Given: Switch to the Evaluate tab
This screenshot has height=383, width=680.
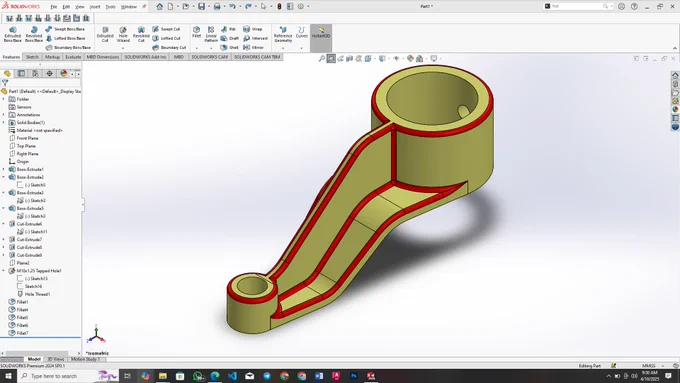Looking at the screenshot, I should [73, 57].
